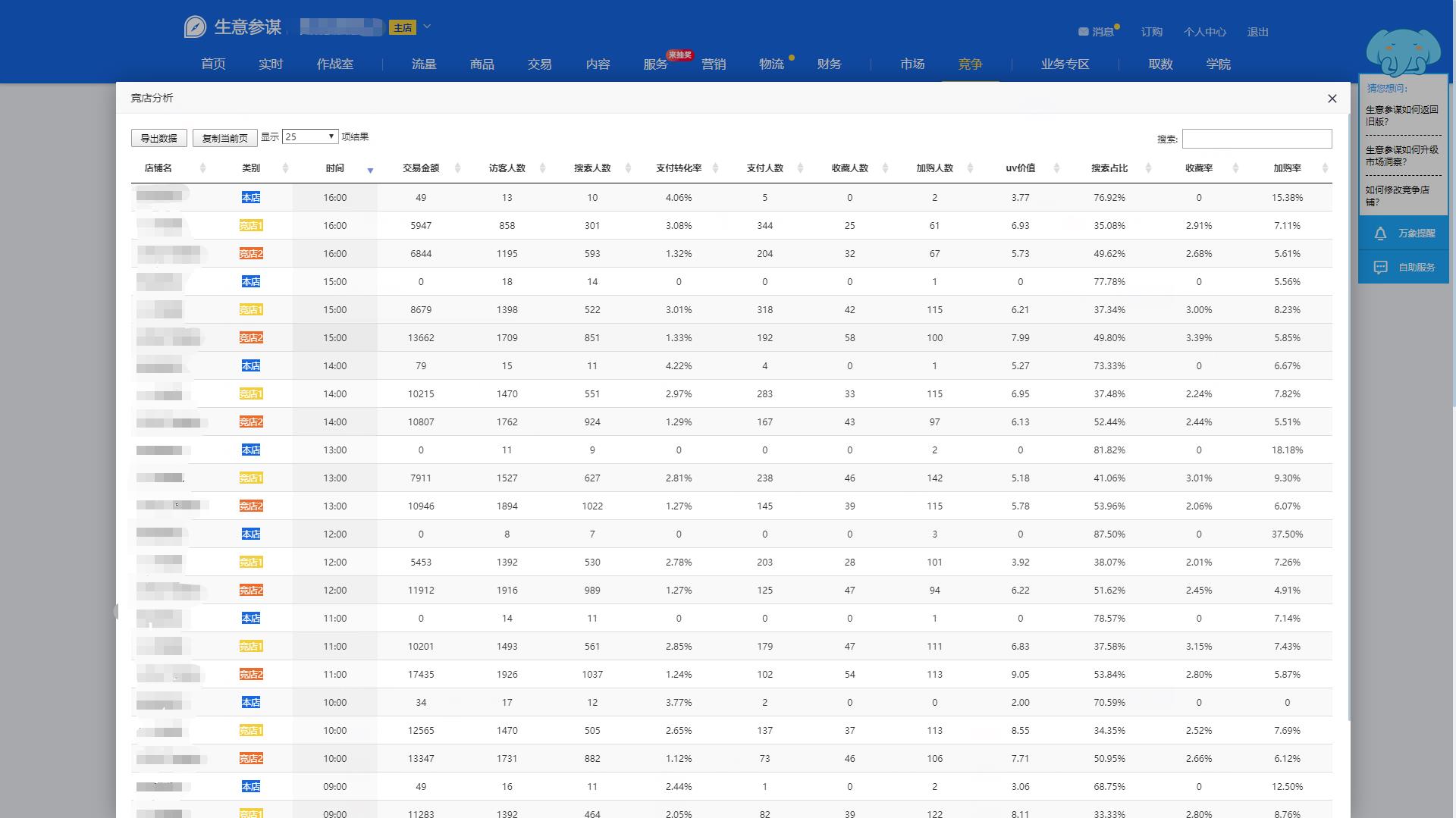The image size is (1456, 818).
Task: Click the 竞店1 tag in 16:00 row
Action: (x=251, y=226)
